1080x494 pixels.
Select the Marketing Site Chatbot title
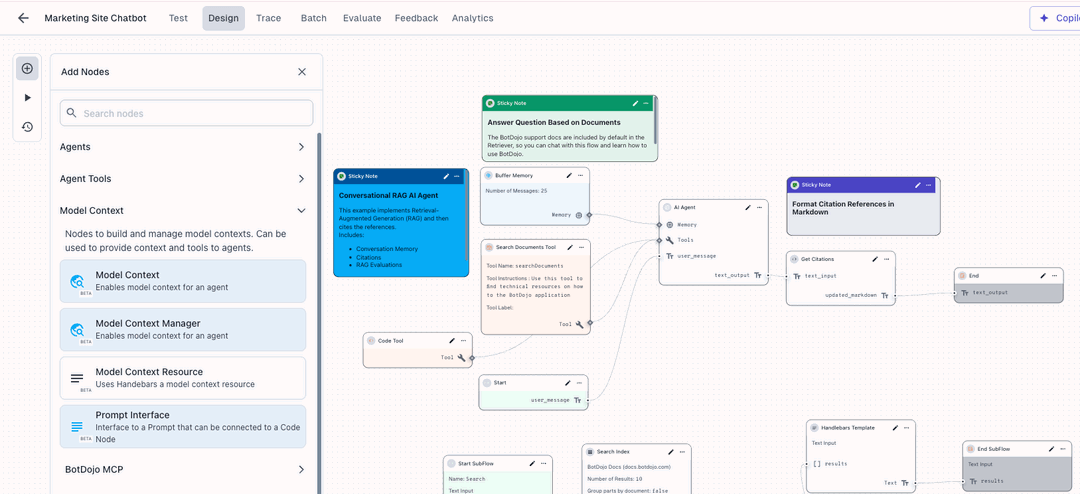click(x=95, y=19)
